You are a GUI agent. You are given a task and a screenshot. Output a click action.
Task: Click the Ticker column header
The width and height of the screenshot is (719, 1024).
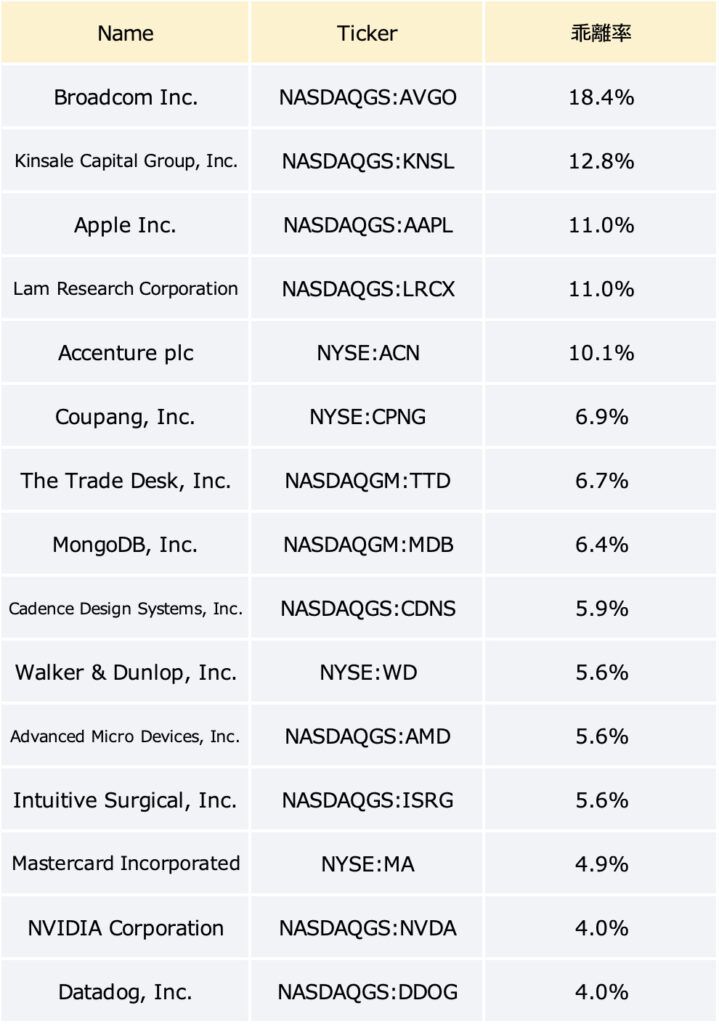click(366, 33)
